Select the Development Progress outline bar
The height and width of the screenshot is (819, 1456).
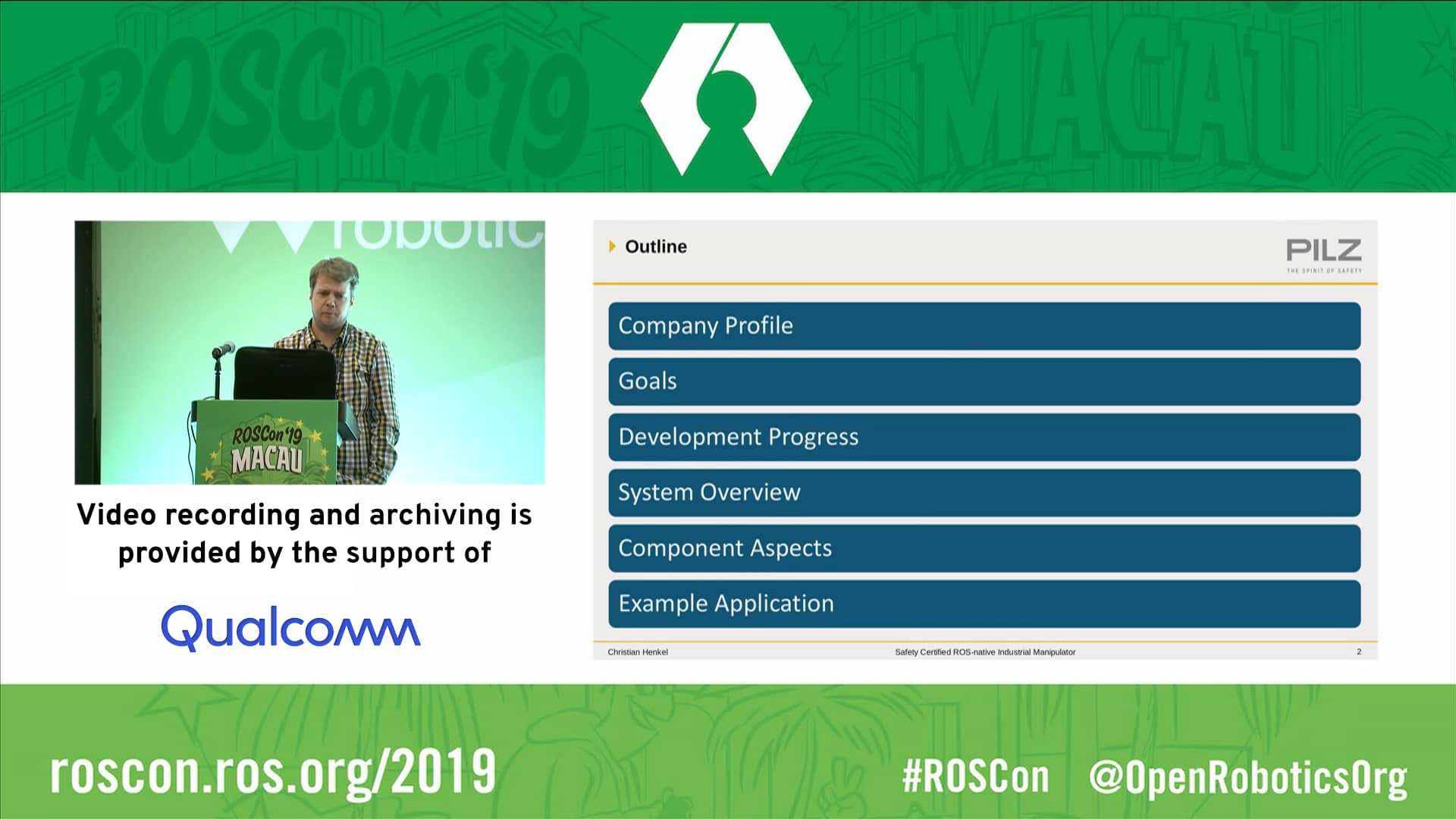click(984, 437)
